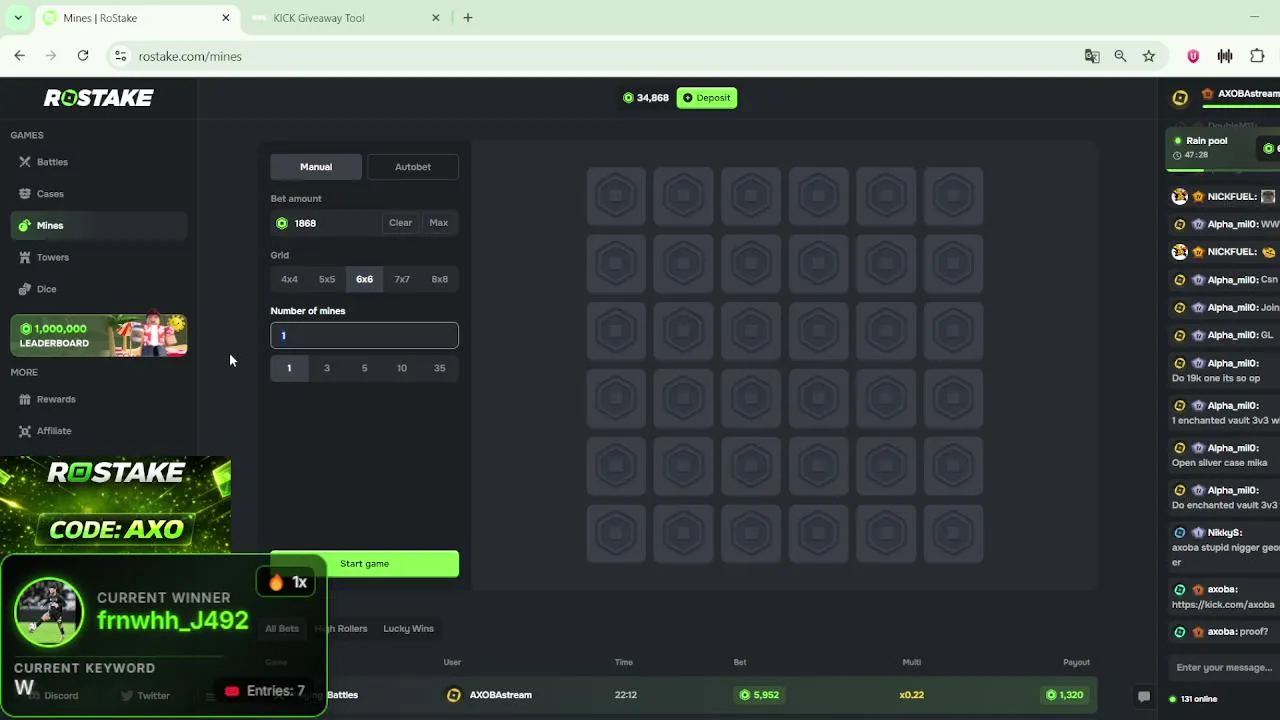Viewport: 1280px width, 720px height.
Task: Switch to Lucky Wins tab
Action: [408, 628]
